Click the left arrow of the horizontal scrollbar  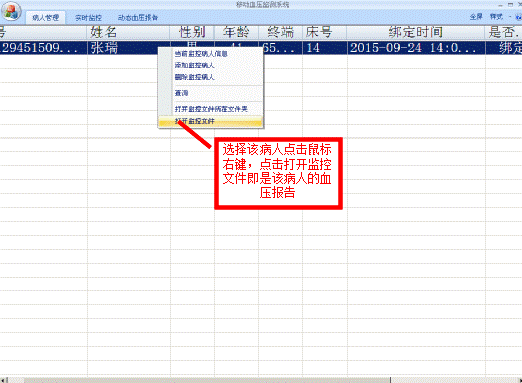[3, 380]
